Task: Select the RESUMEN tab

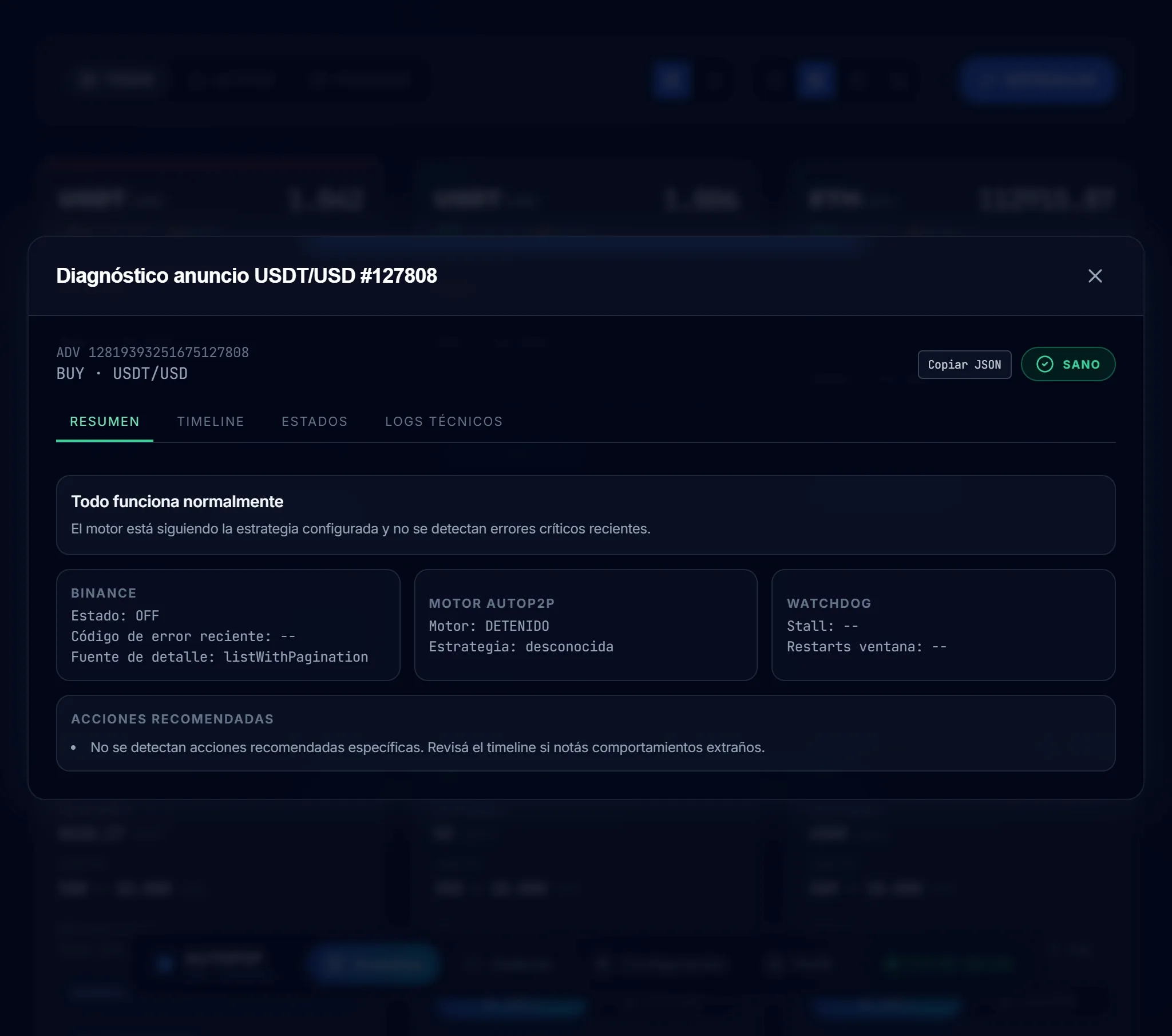Action: coord(104,421)
